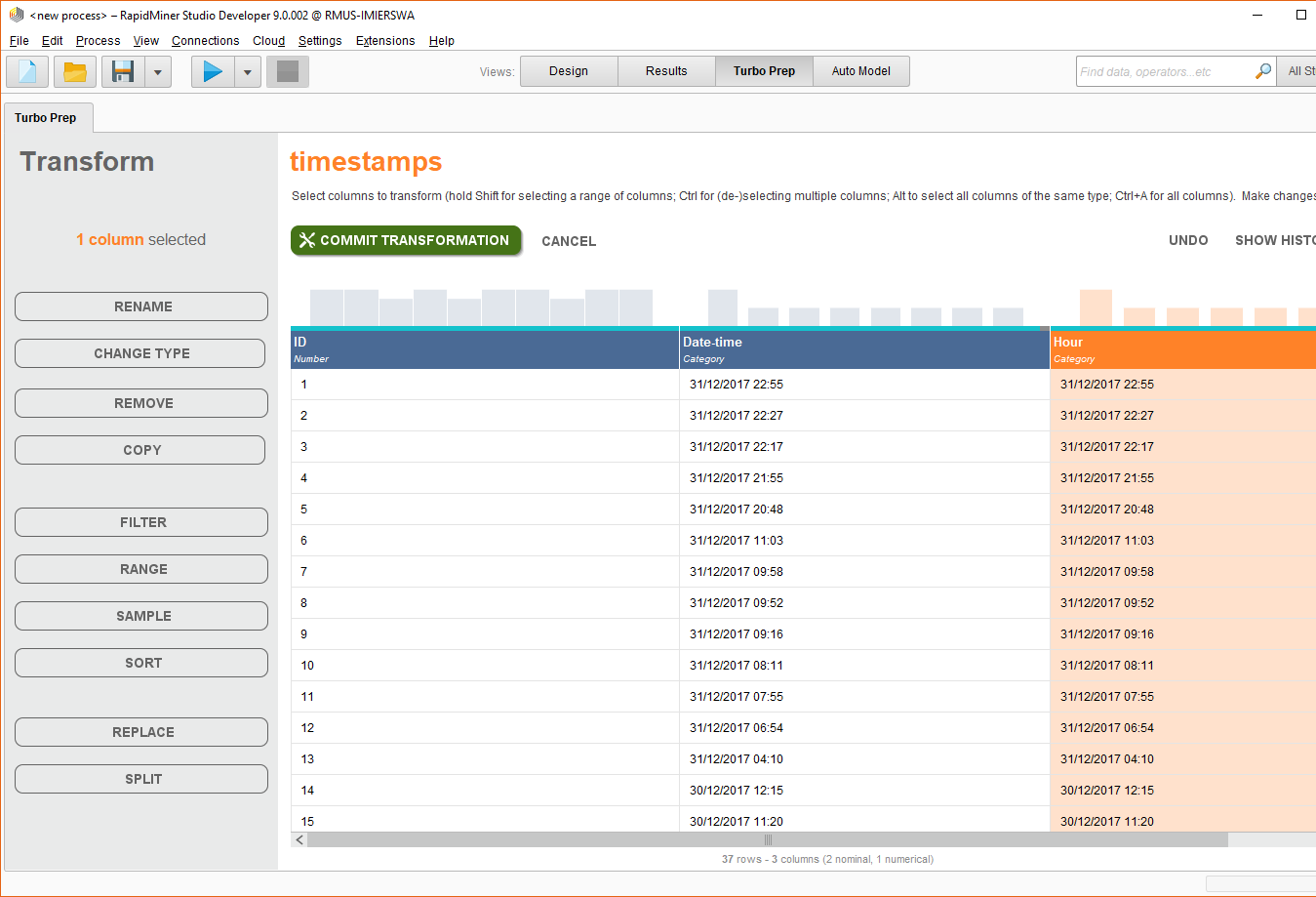Click the Range button
This screenshot has width=1316, height=897.
tap(141, 569)
